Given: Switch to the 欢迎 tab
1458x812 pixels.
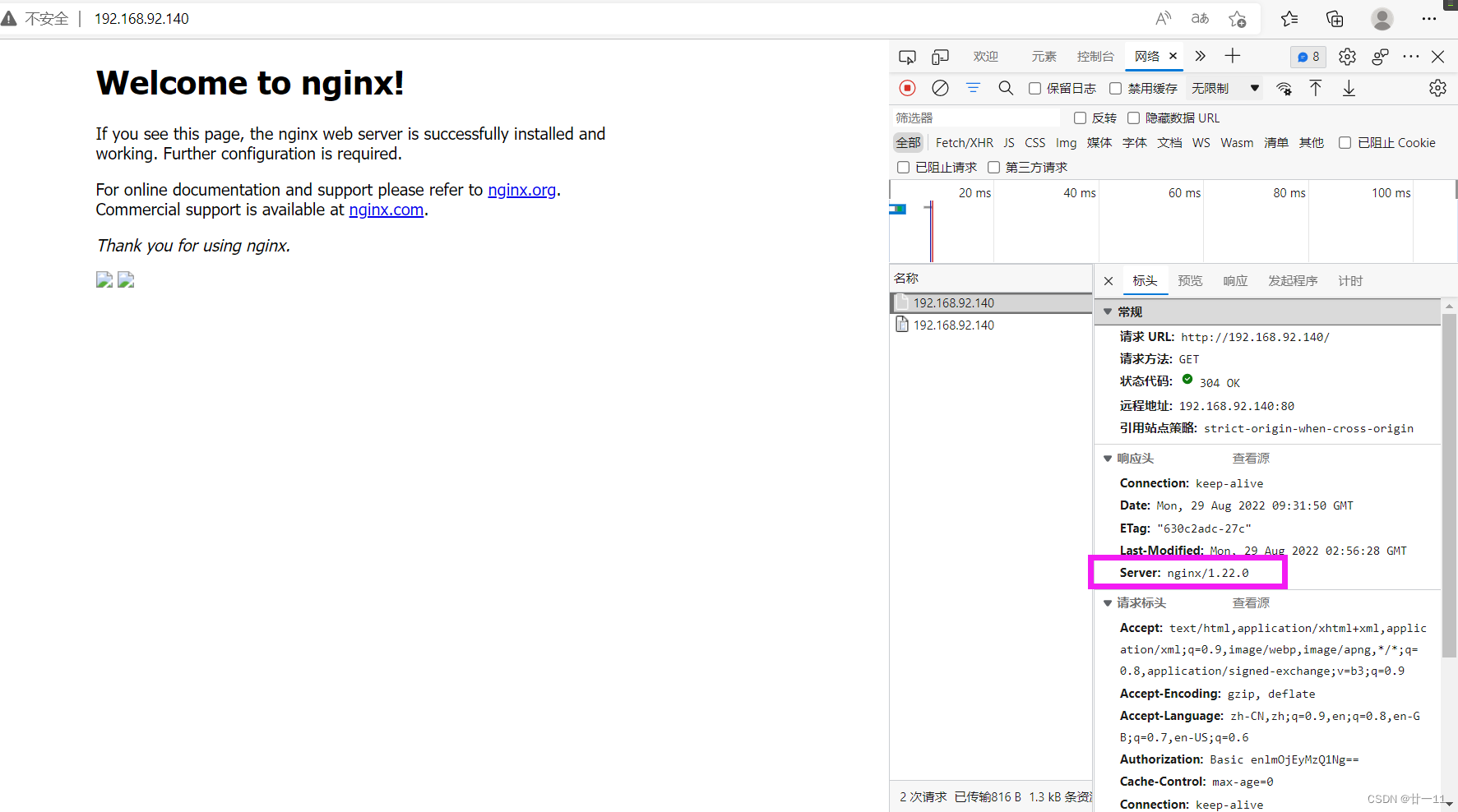Looking at the screenshot, I should click(x=985, y=56).
